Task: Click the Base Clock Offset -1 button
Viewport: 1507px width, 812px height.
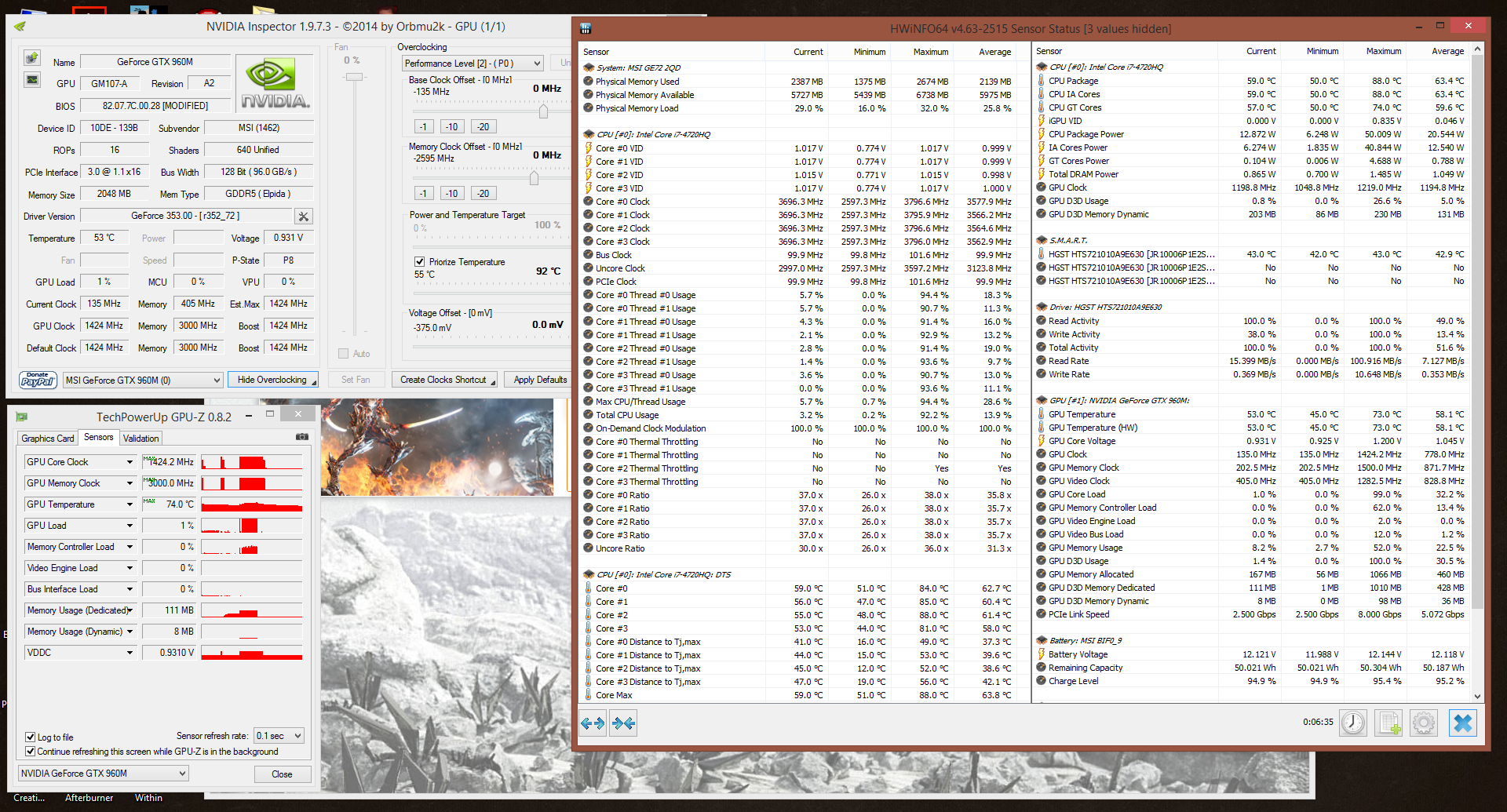Action: pyautogui.click(x=423, y=126)
